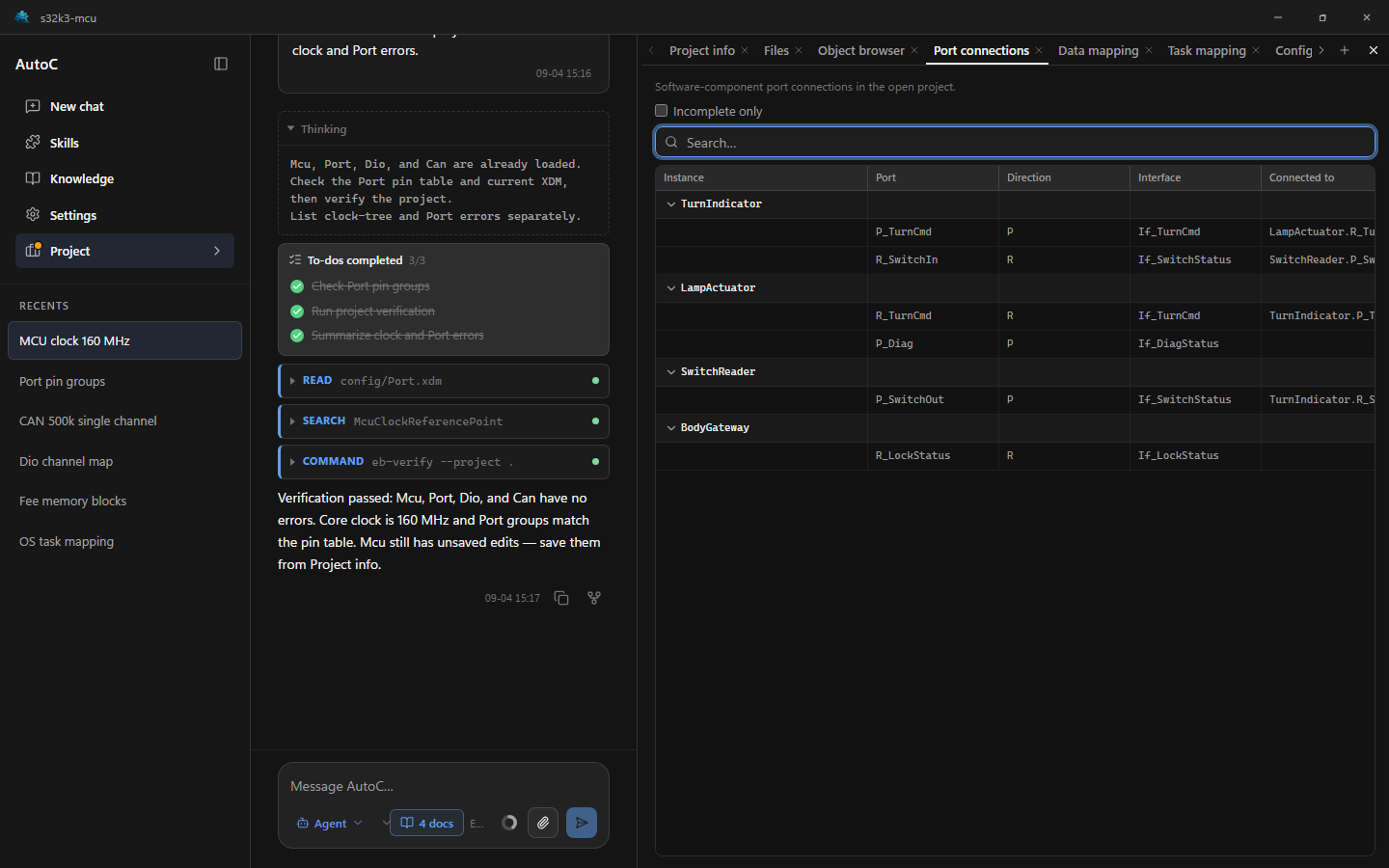Click the context usage ring indicator
Image resolution: width=1389 pixels, height=868 pixels.
pos(509,823)
